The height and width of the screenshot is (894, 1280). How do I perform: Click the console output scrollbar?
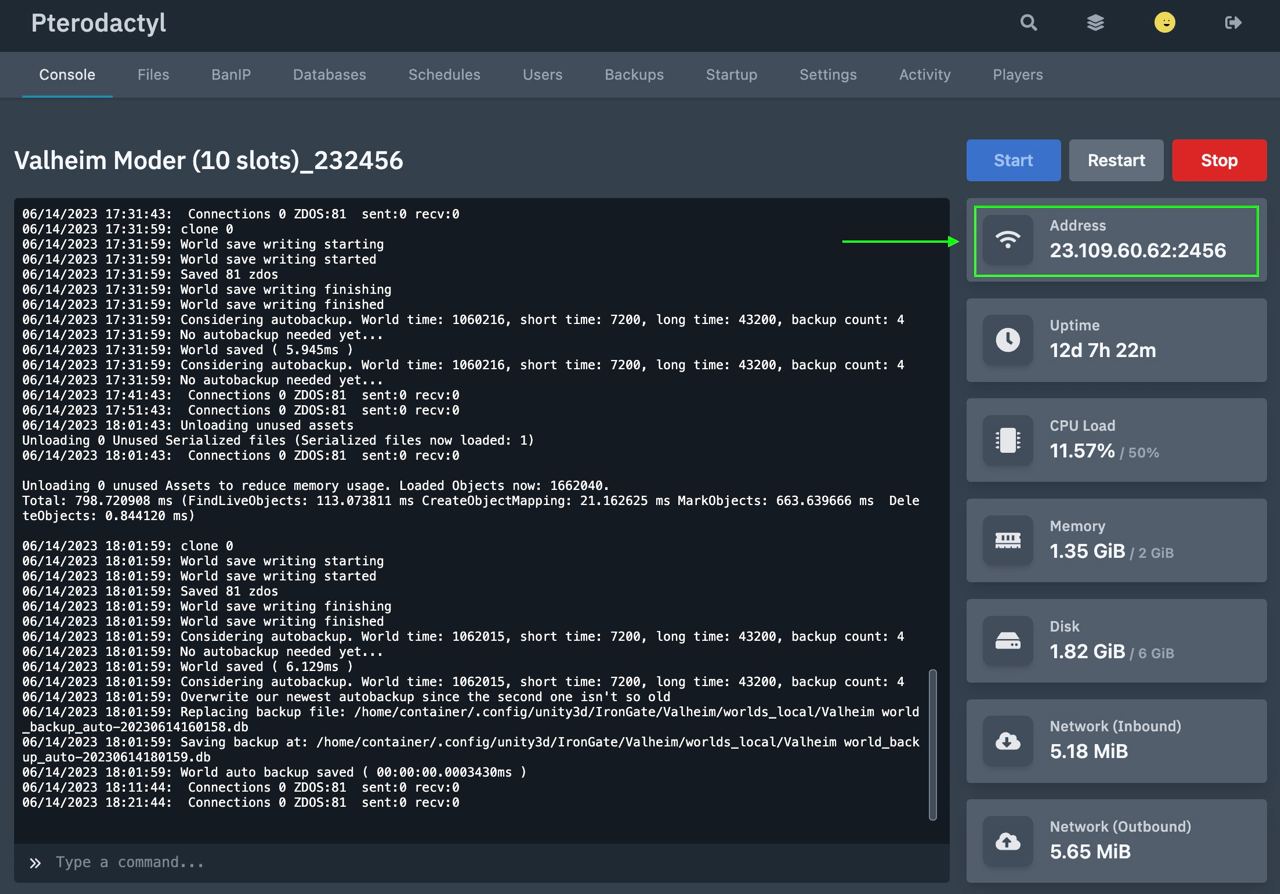click(x=934, y=744)
